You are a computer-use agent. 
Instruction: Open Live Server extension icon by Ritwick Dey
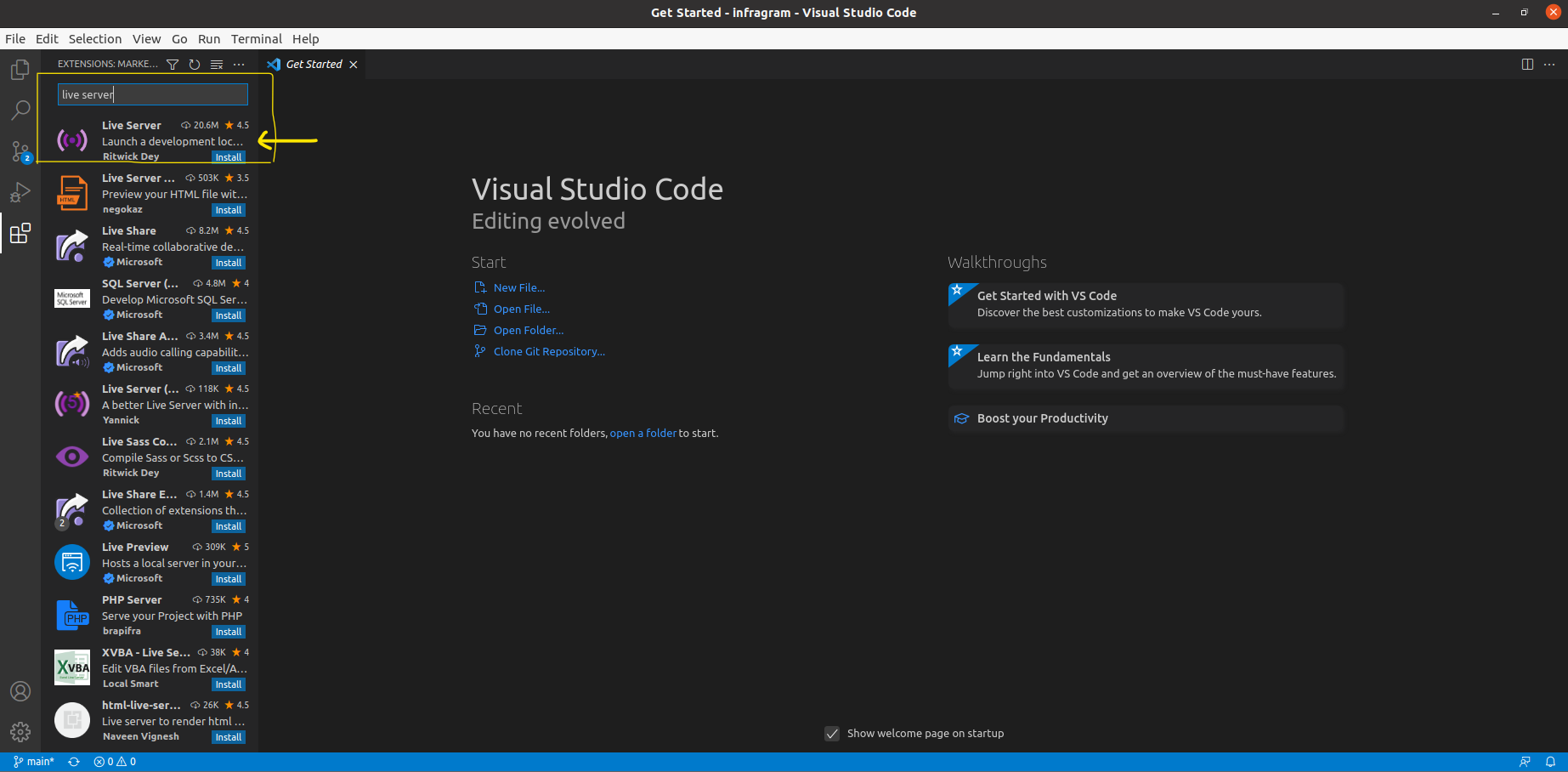point(72,140)
